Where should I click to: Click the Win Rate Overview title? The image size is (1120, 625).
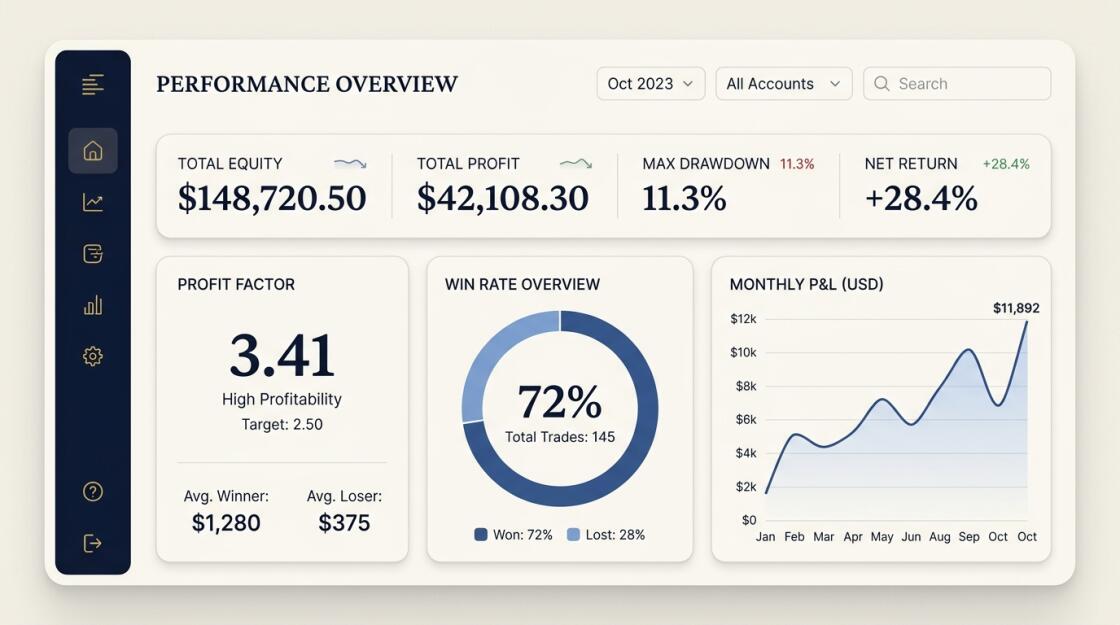[522, 284]
